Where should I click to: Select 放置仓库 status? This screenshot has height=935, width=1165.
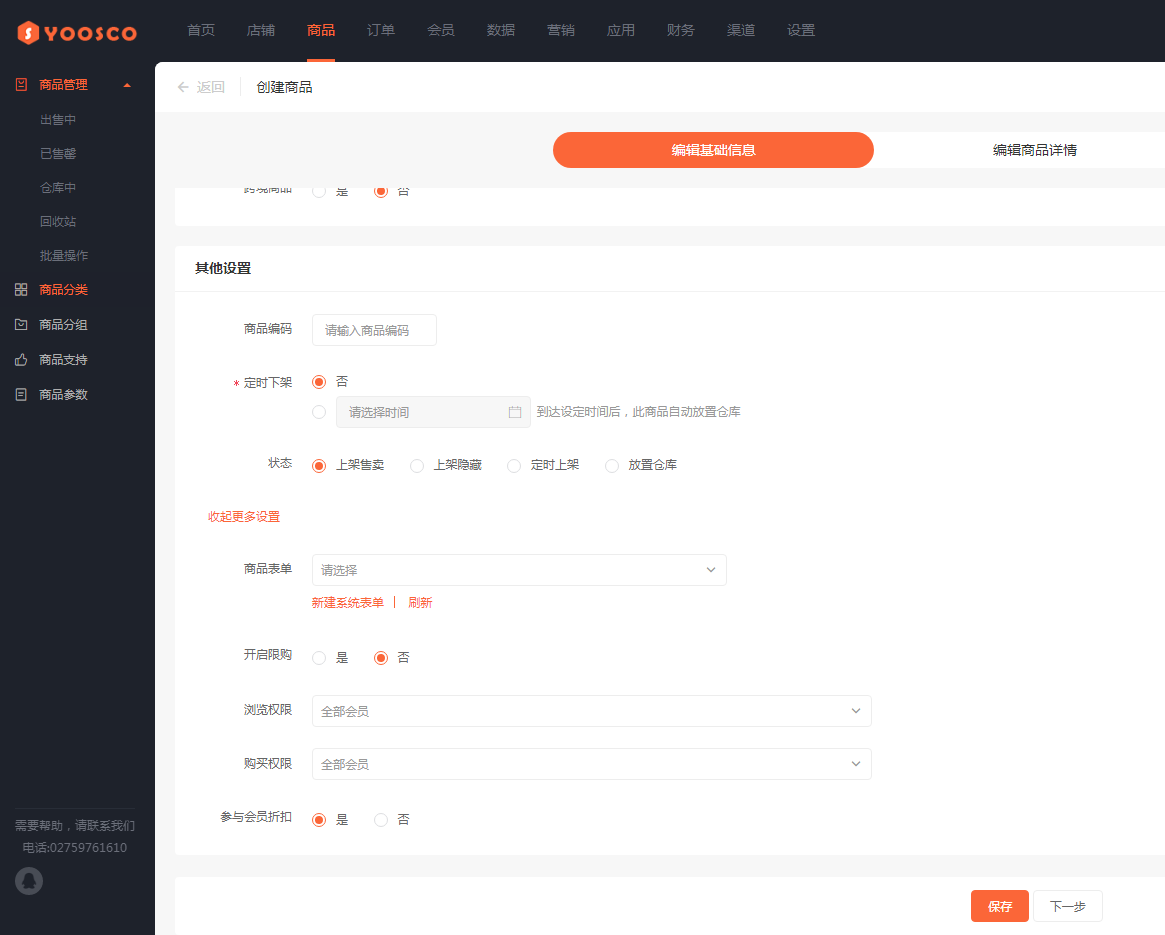611,465
